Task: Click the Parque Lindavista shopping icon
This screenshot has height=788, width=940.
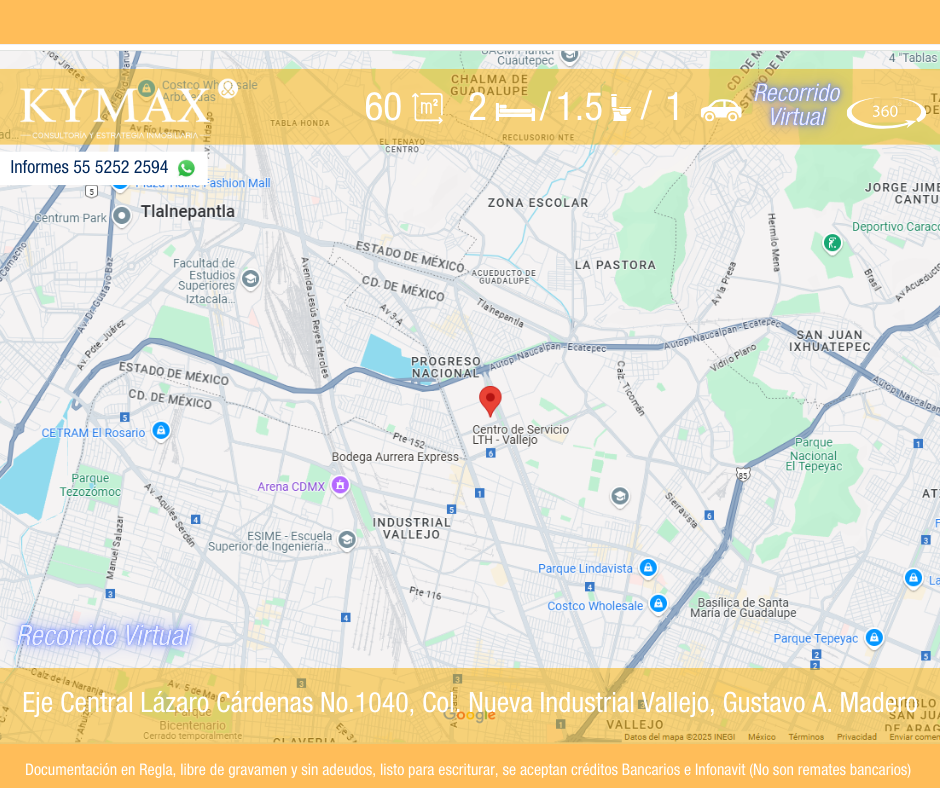Action: [648, 567]
